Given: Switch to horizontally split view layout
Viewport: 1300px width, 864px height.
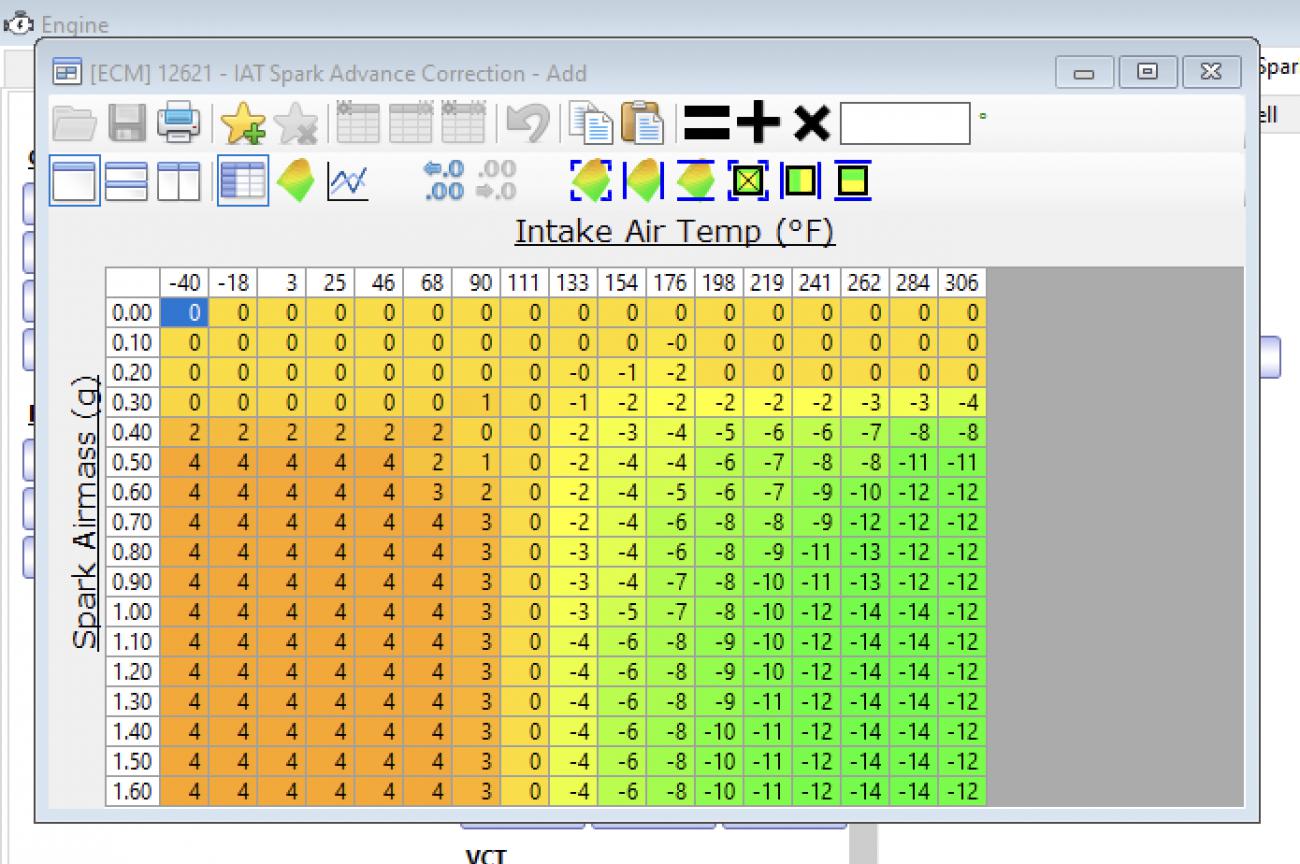Looking at the screenshot, I should tap(126, 181).
